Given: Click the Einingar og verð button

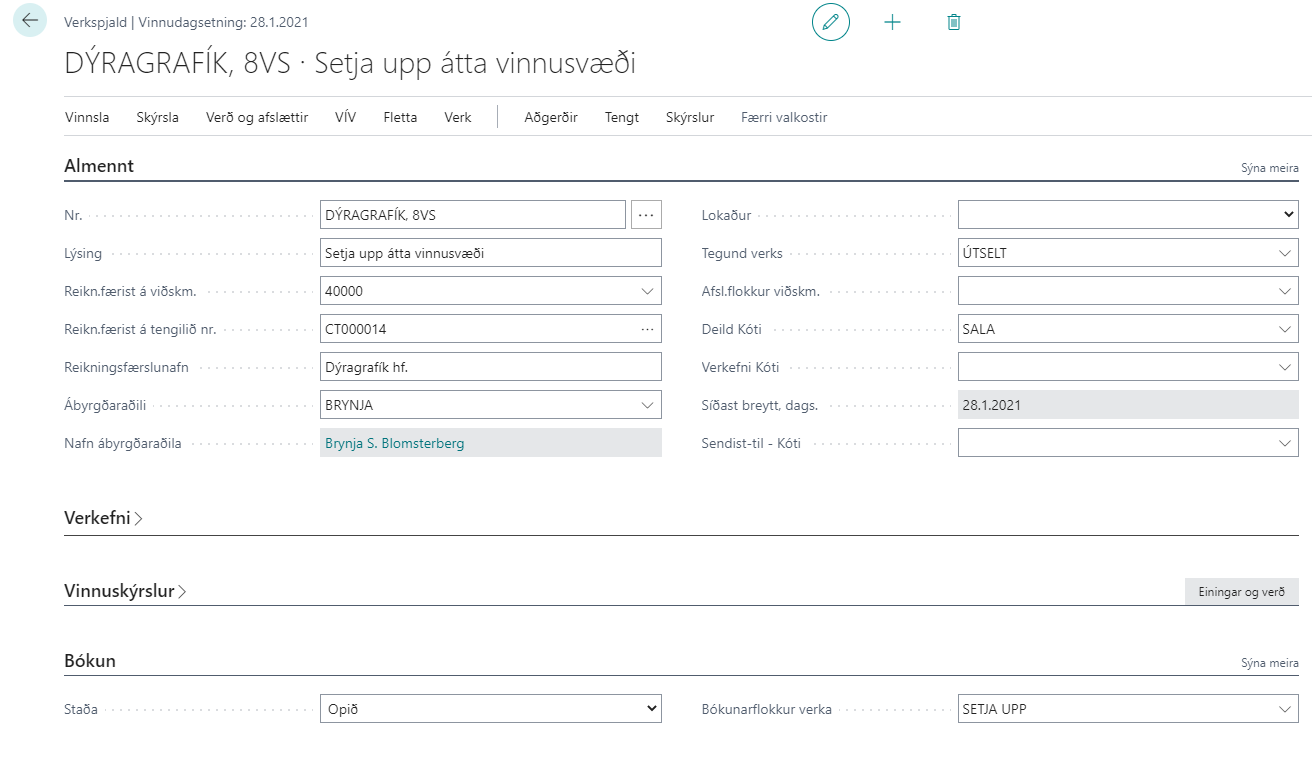Looking at the screenshot, I should point(1241,591).
